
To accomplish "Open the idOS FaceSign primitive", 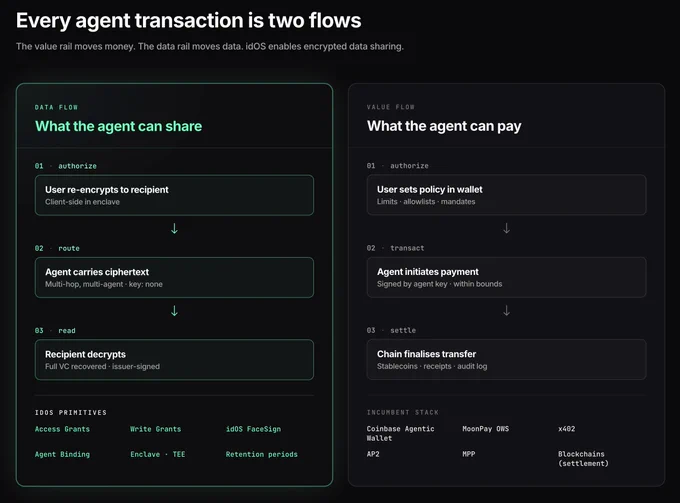I will tap(253, 429).
